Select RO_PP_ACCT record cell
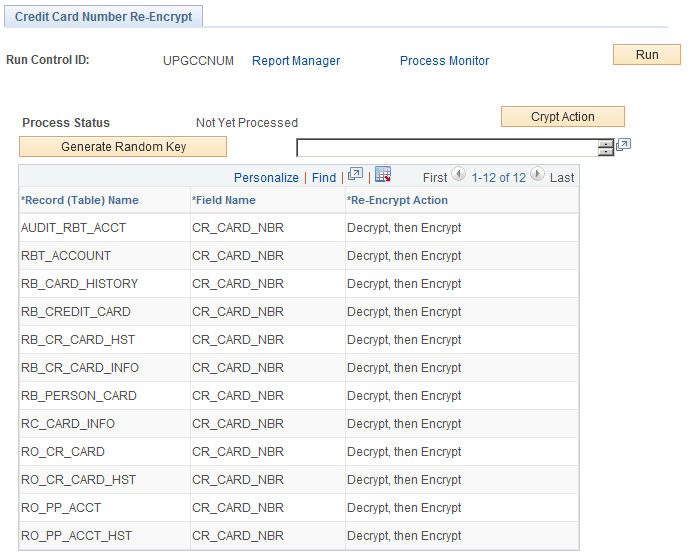Image resolution: width=689 pixels, height=557 pixels. pos(105,508)
